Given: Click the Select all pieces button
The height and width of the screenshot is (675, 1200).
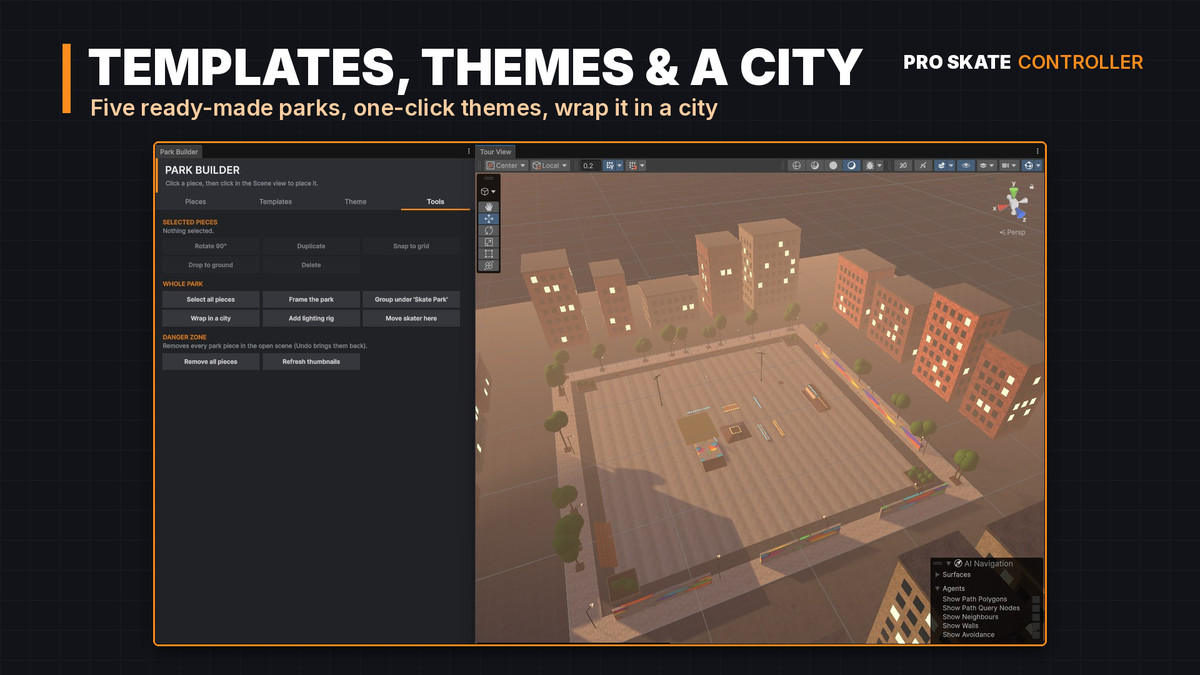Looking at the screenshot, I should pyautogui.click(x=211, y=299).
